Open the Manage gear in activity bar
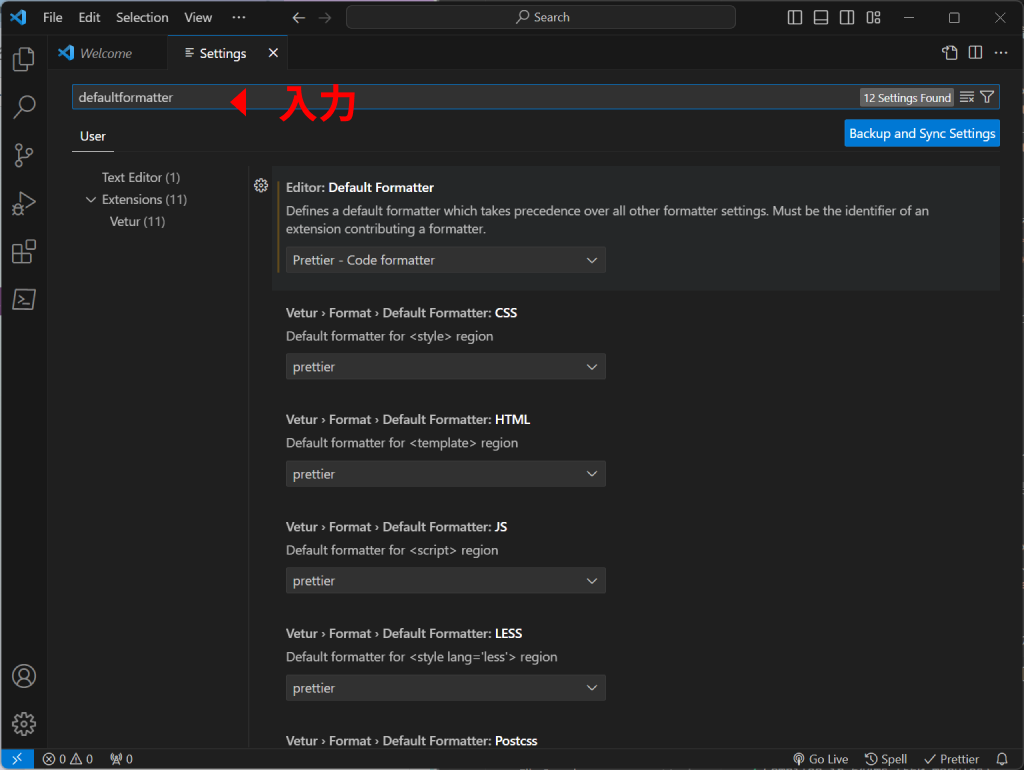The image size is (1024, 770). (24, 724)
